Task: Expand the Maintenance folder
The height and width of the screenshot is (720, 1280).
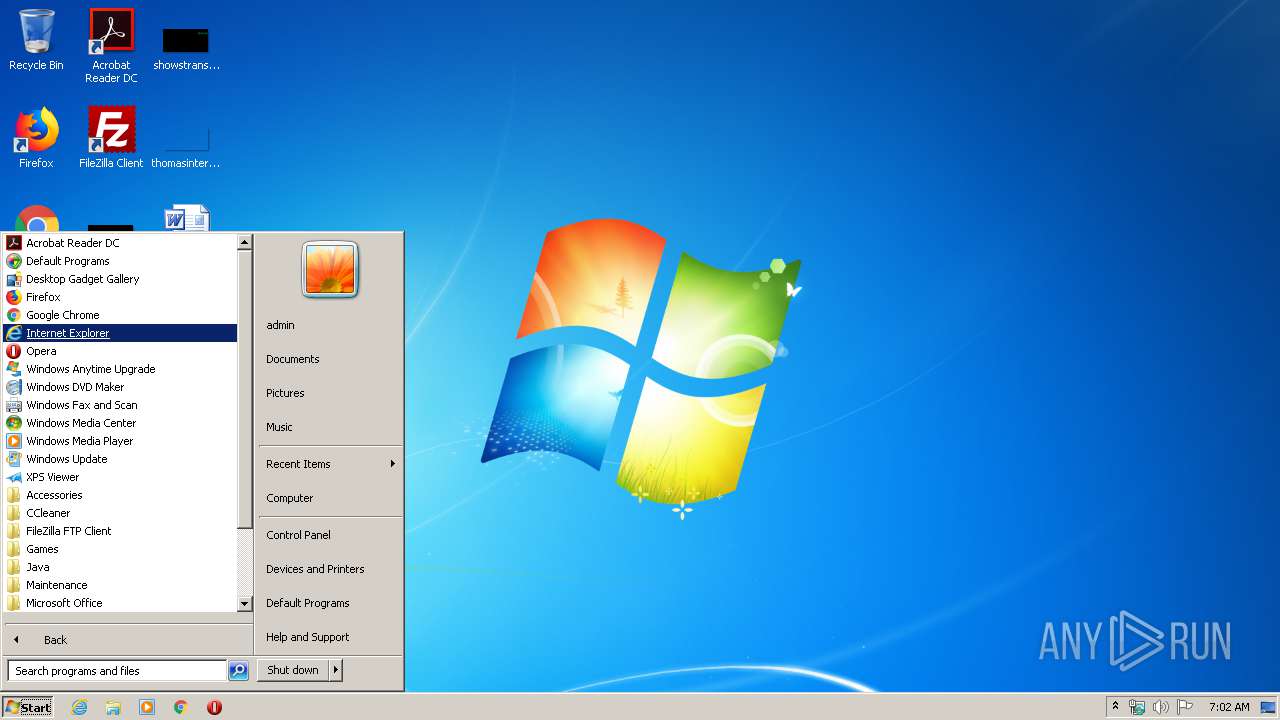Action: pyautogui.click(x=120, y=585)
